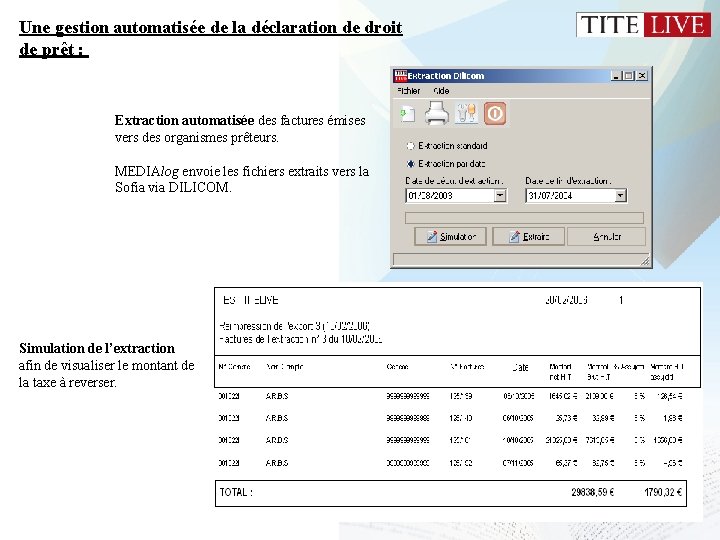
Task: Click the 'Simulation de l'extraction' heading
Action: [x=97, y=348]
